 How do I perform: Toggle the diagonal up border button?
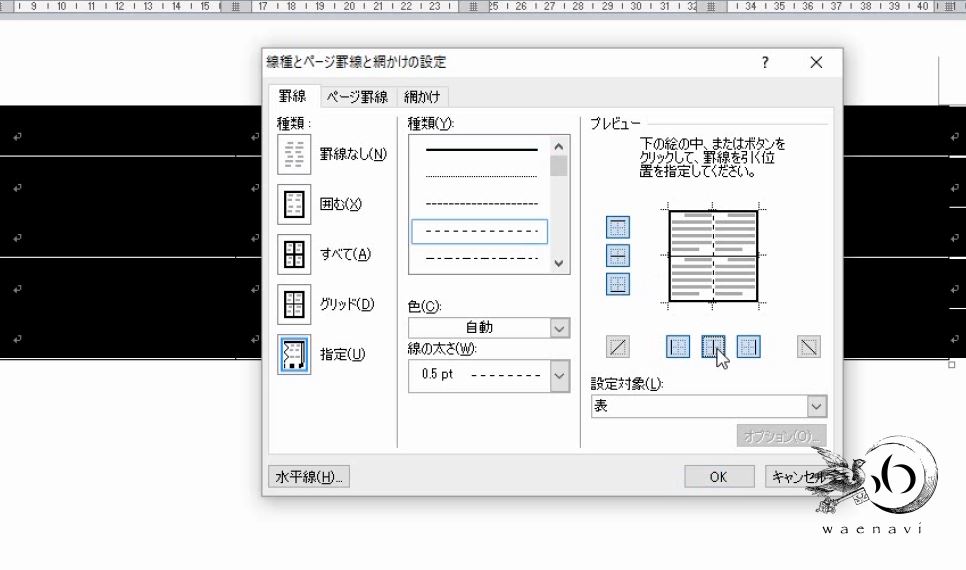pyautogui.click(x=618, y=347)
